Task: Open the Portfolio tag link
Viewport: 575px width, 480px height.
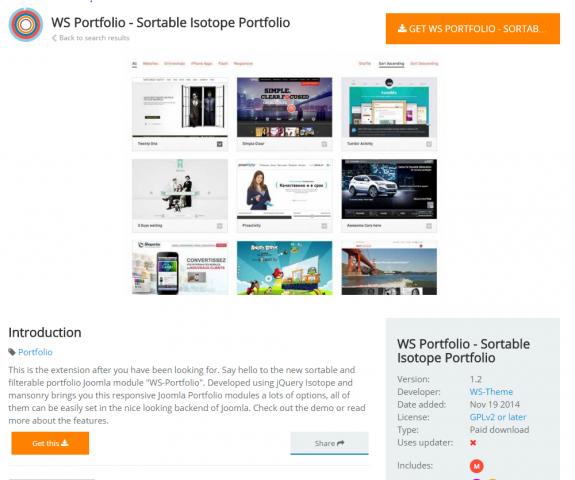Action: coord(35,352)
